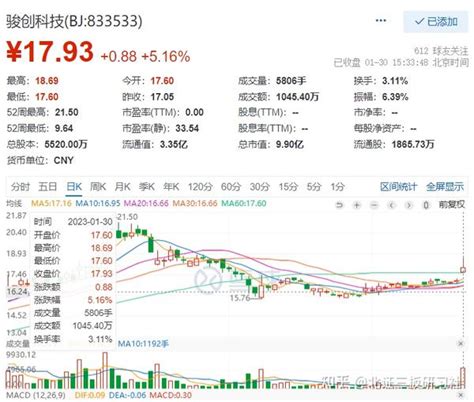Screen dimensions: 474x402
Task: Click the 成交额 value 1045.40万 in header
Action: pos(297,97)
